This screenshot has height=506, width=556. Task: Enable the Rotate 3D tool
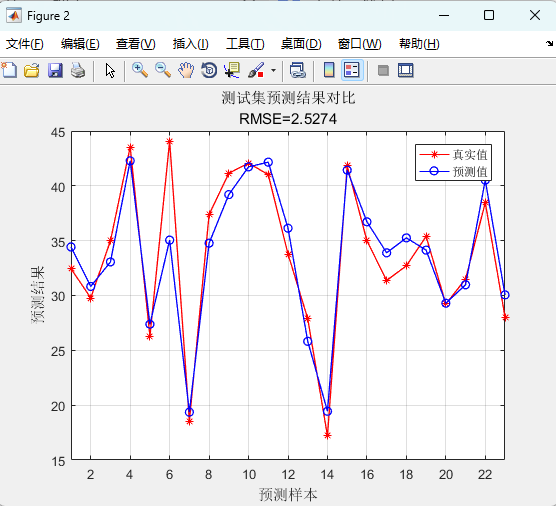(x=209, y=70)
